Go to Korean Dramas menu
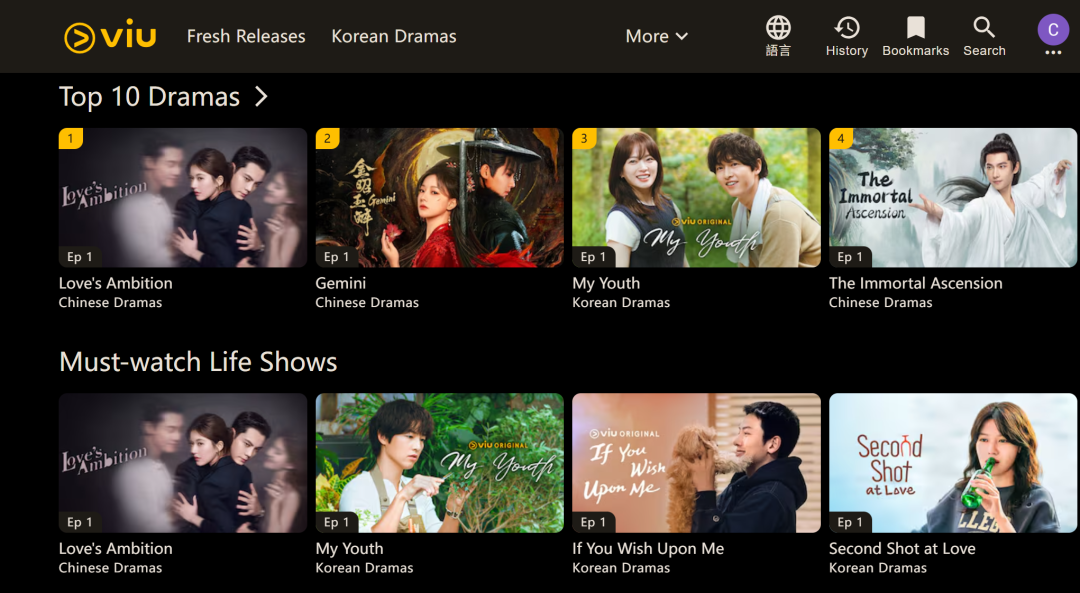Viewport: 1080px width, 593px height. click(394, 37)
